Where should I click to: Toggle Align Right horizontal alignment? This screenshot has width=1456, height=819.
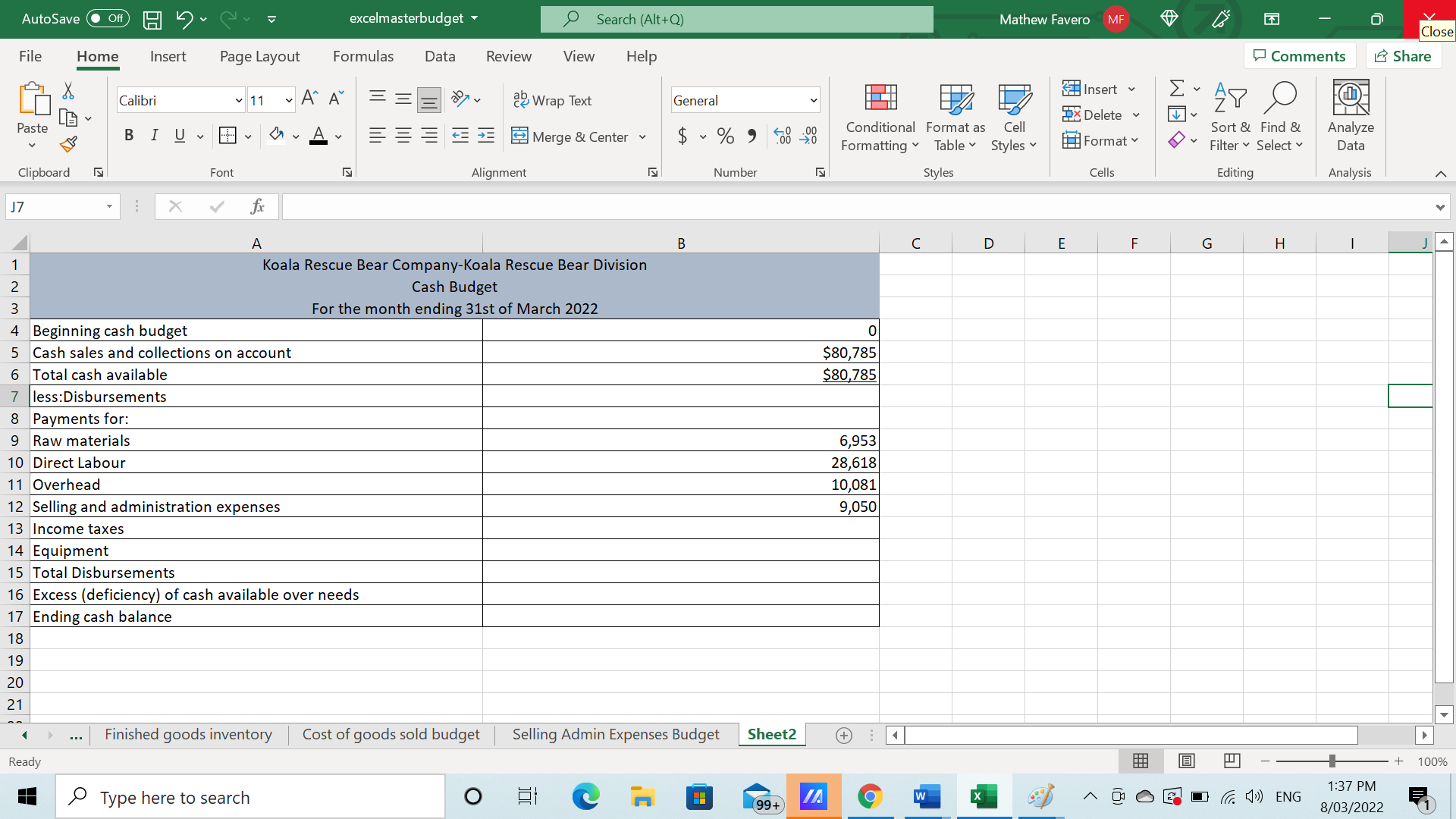click(x=429, y=136)
